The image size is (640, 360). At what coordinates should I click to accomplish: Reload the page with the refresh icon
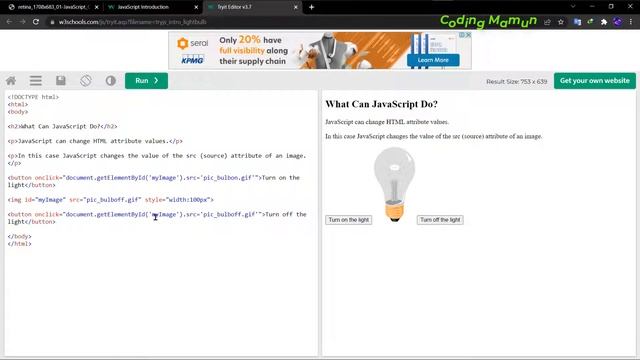(x=36, y=22)
